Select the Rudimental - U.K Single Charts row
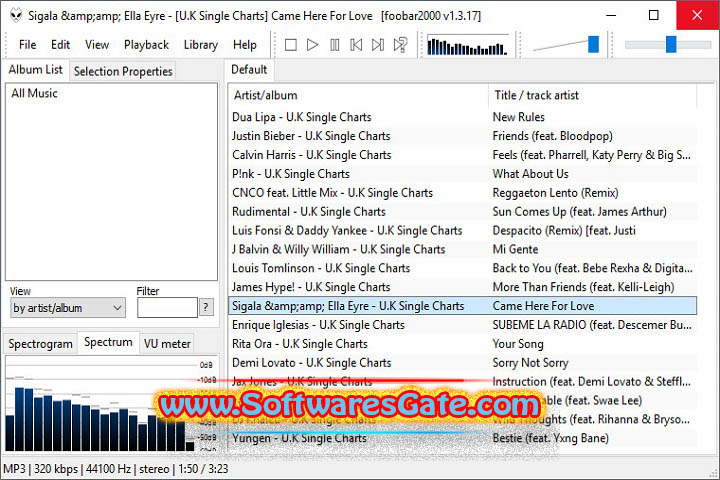Viewport: 720px width, 480px height. (x=462, y=211)
